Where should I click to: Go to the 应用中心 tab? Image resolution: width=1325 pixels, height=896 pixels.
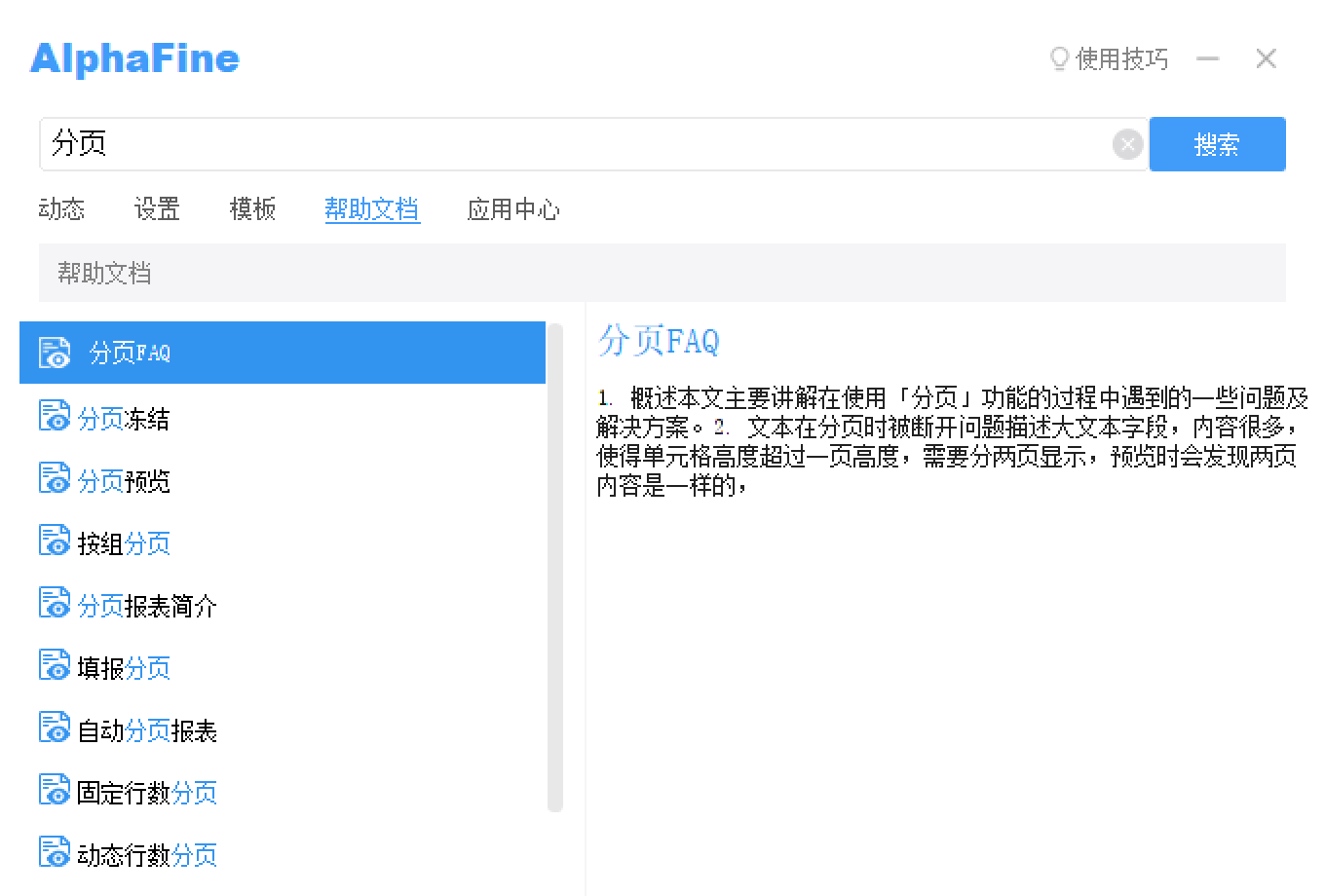[x=513, y=209]
